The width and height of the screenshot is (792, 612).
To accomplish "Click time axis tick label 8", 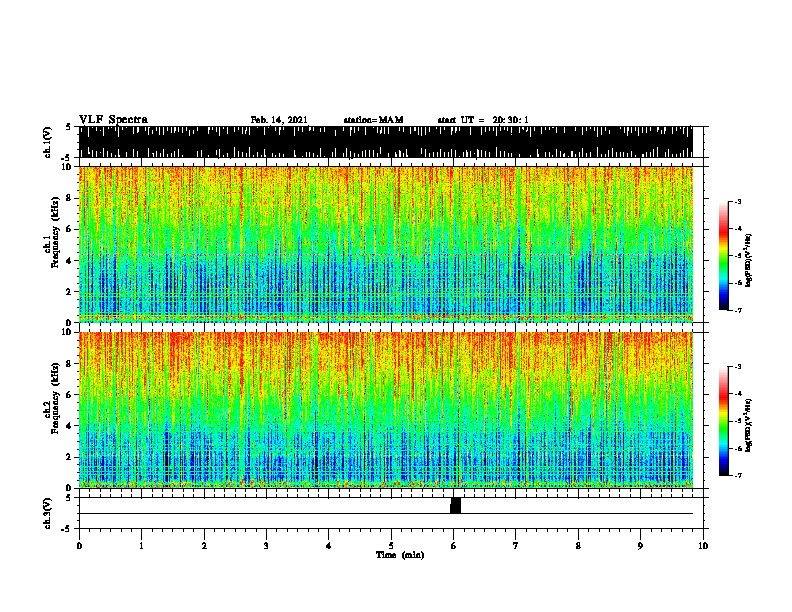I will [578, 546].
